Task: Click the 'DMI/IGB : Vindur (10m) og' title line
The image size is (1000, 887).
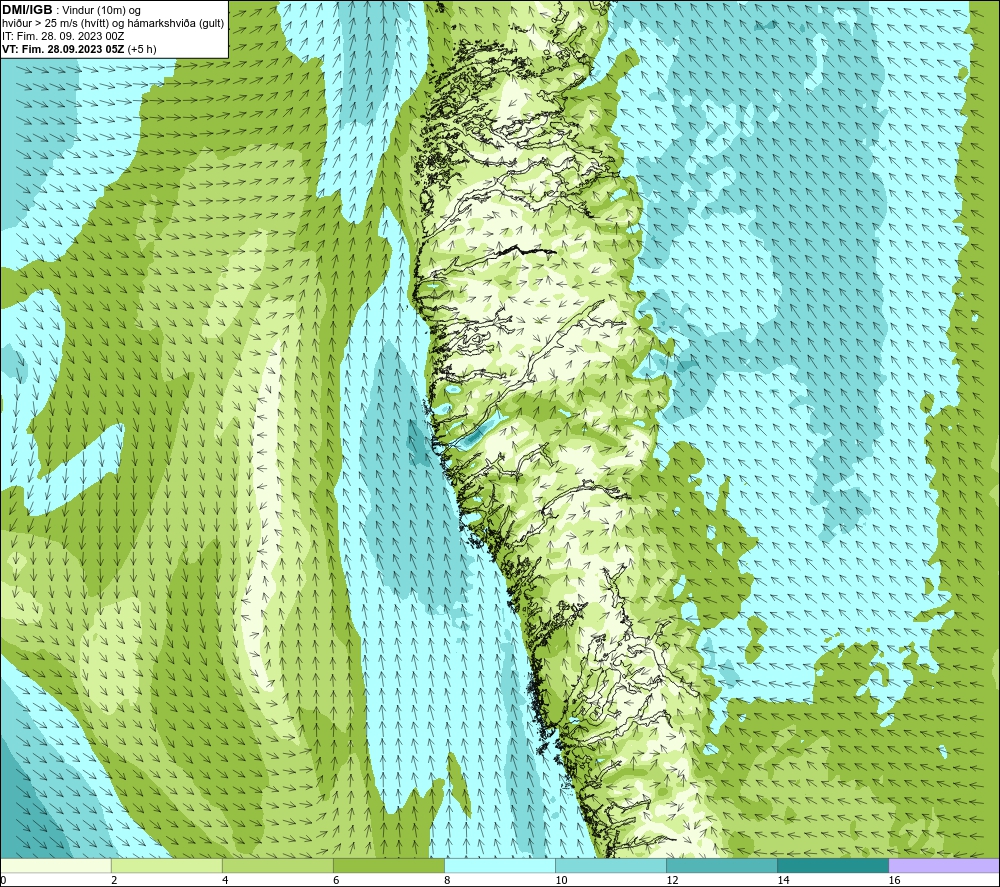Action: point(71,10)
